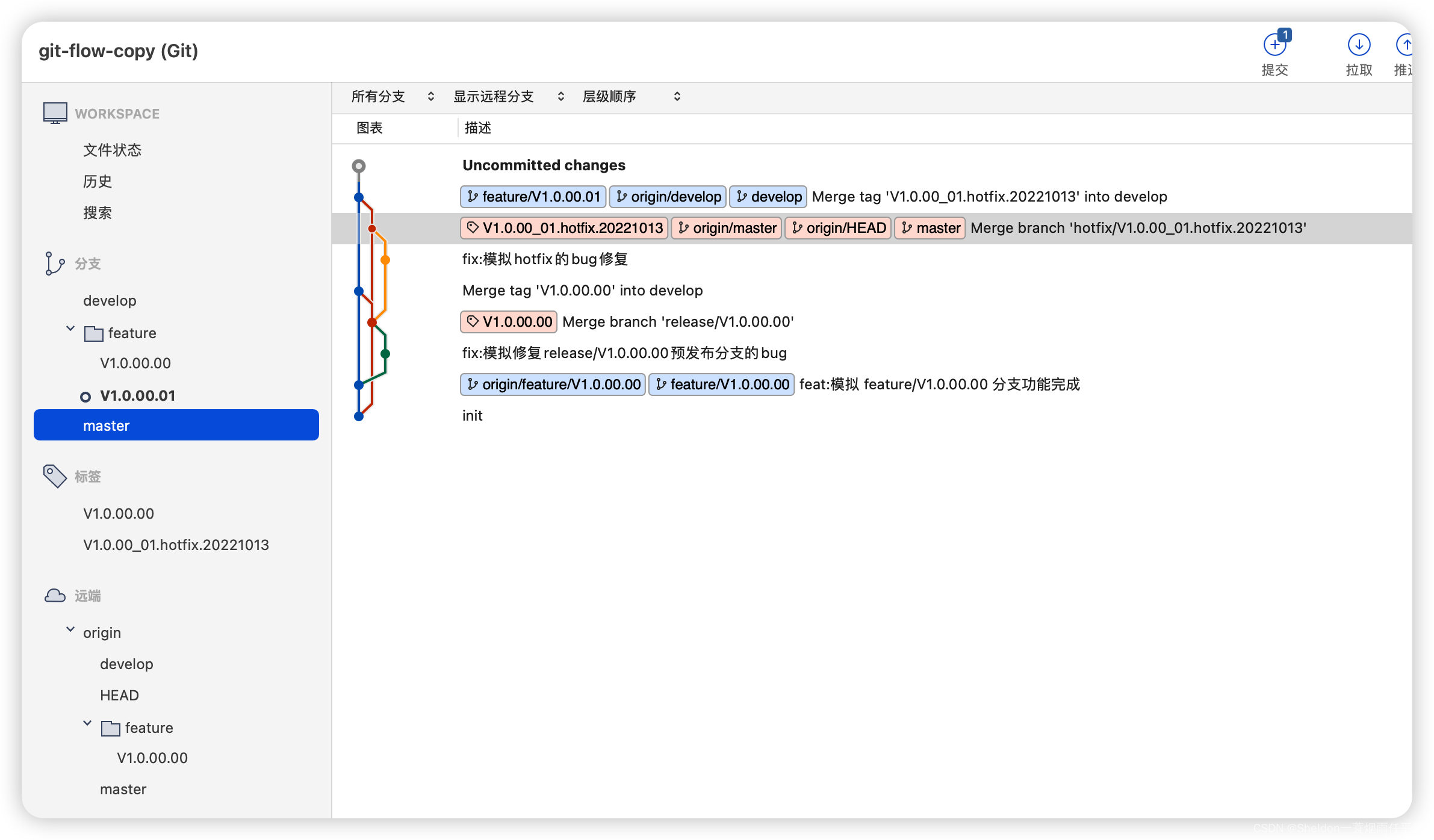The image size is (1434, 840).
Task: Click the WORKSPACE monitor icon
Action: [55, 113]
